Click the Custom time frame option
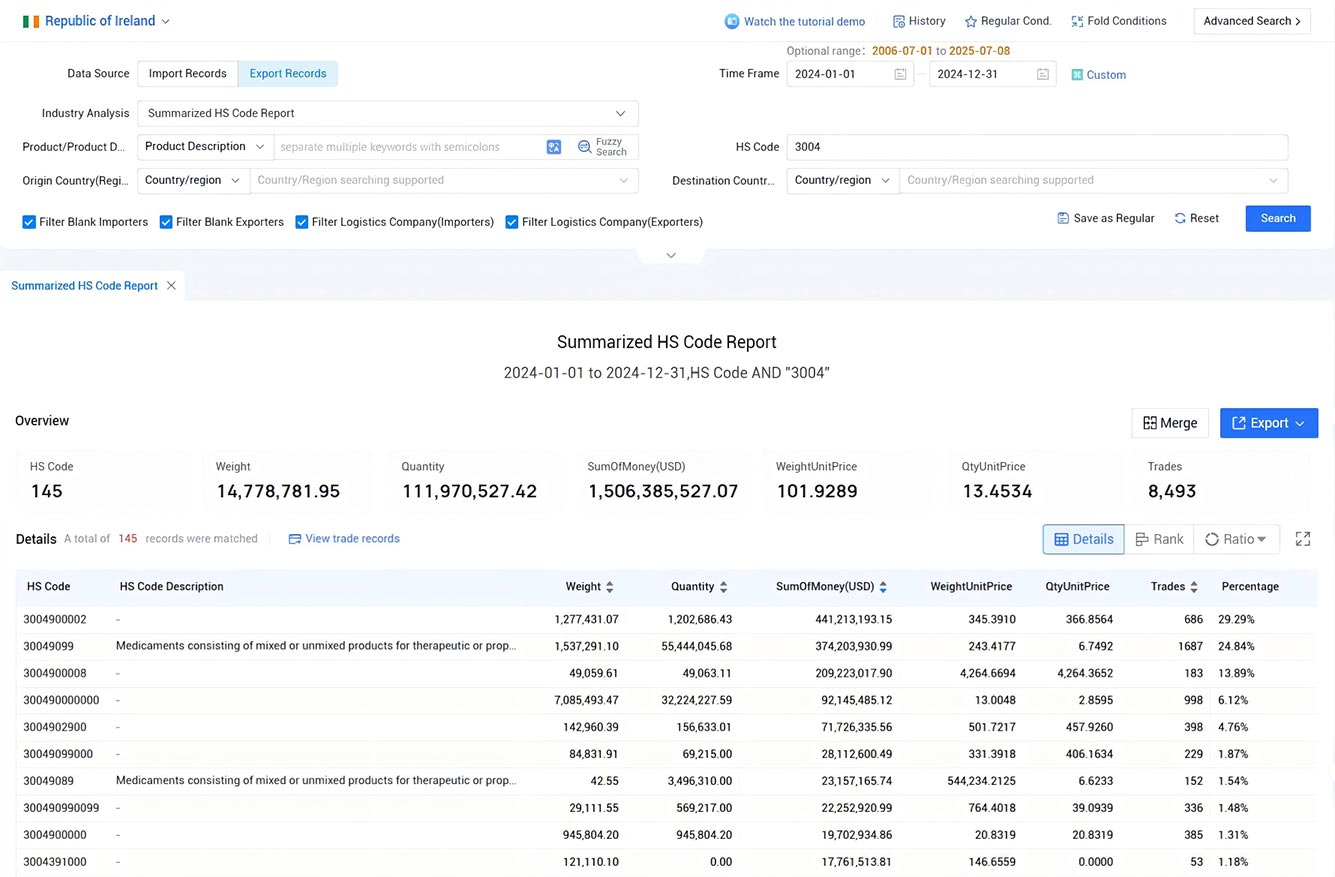 click(x=1099, y=75)
